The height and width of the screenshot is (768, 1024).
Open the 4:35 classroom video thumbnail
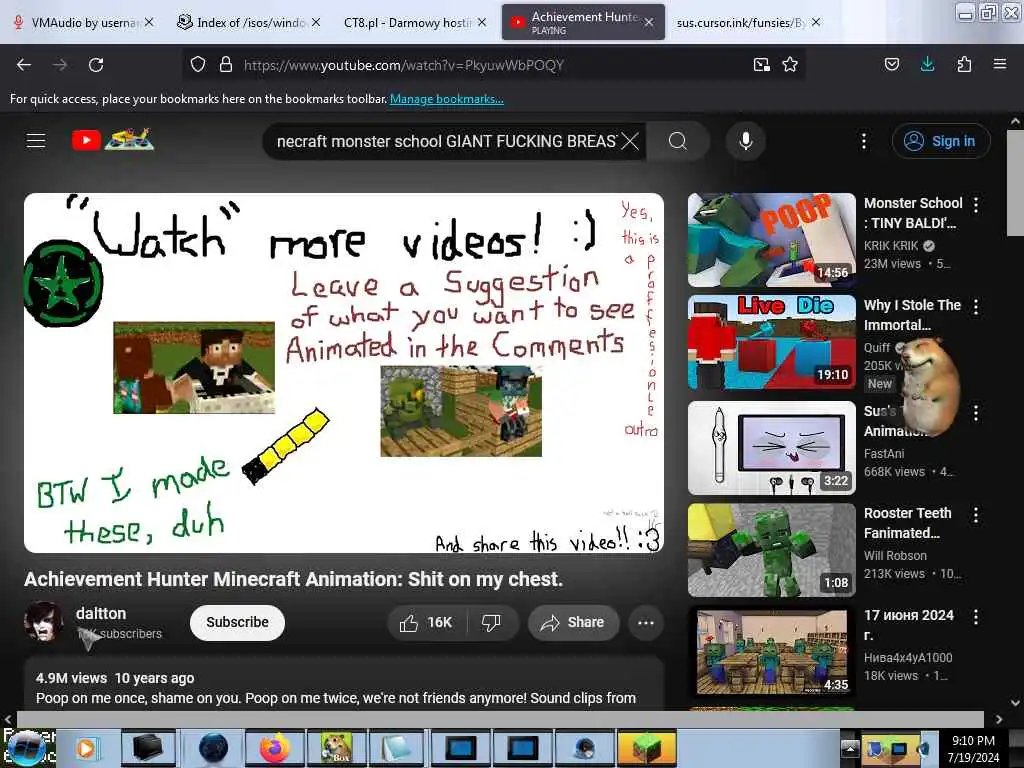[771, 652]
